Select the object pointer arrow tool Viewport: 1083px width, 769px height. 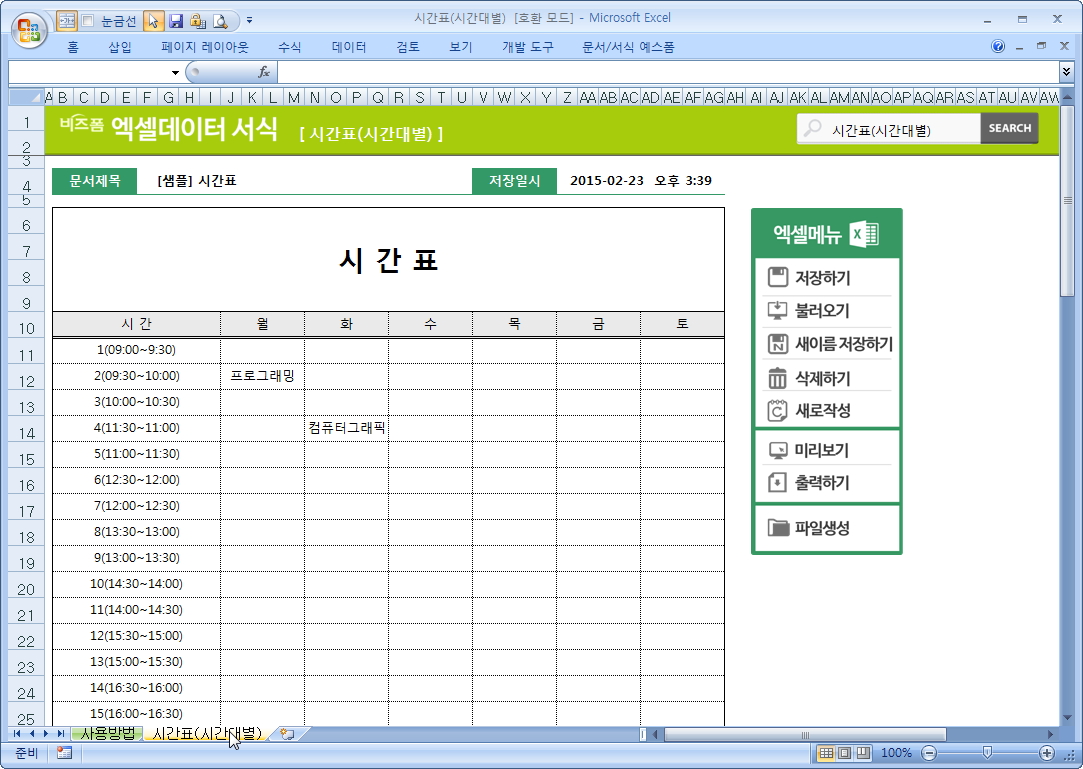(153, 21)
